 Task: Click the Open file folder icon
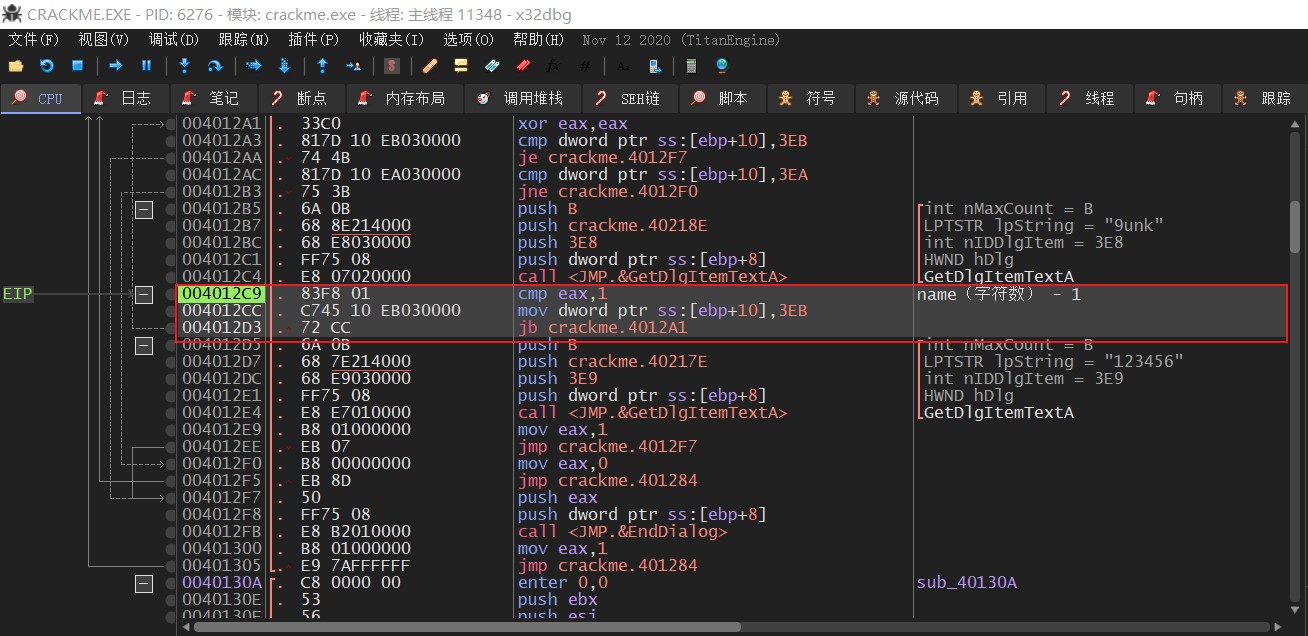point(15,66)
